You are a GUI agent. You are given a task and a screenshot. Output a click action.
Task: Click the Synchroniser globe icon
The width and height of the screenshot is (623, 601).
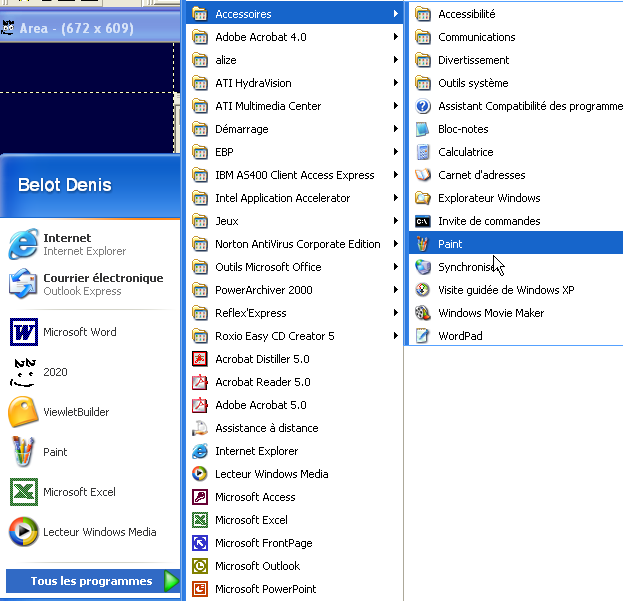point(422,267)
